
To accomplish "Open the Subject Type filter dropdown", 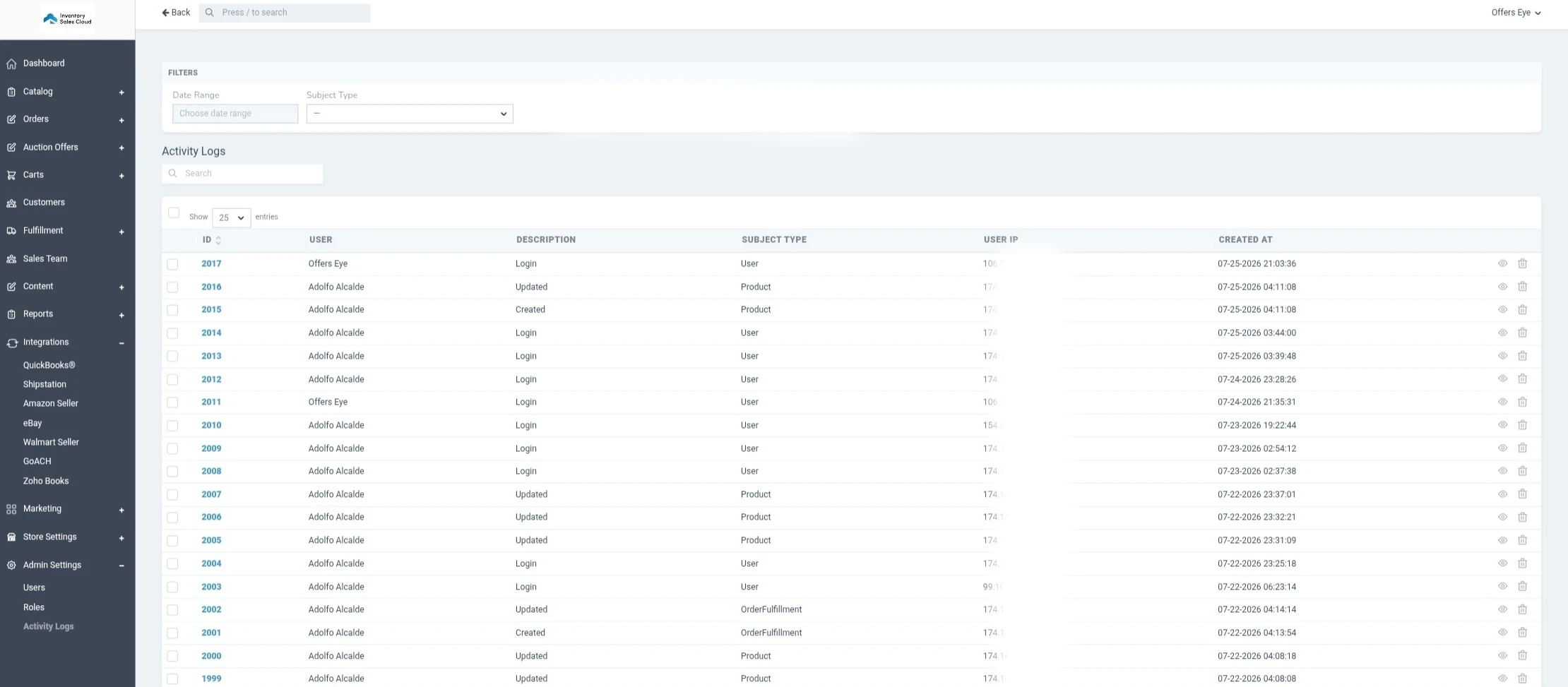I will click(410, 114).
